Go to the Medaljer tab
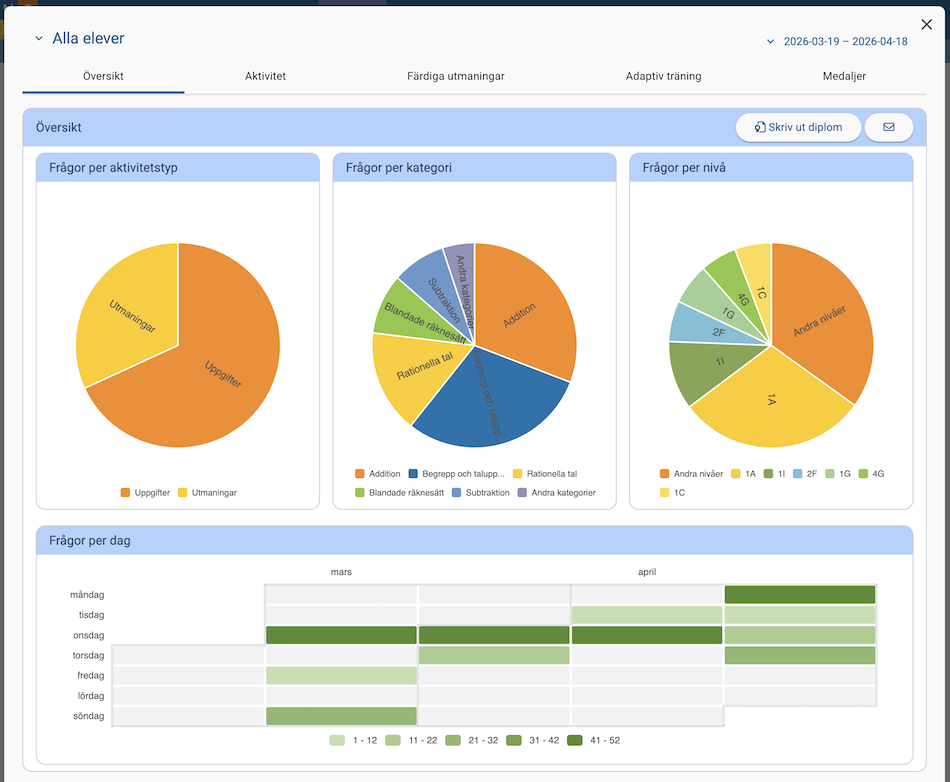Viewport: 950px width, 782px height. (844, 76)
